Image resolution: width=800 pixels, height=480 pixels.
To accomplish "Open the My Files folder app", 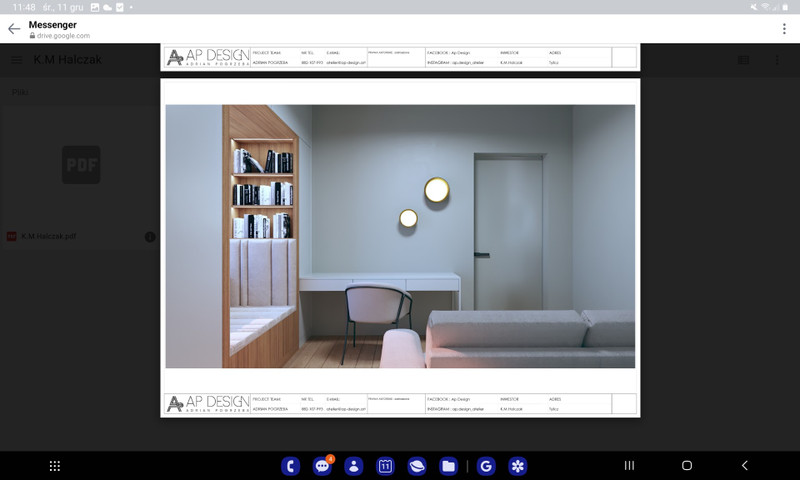I will pos(449,466).
